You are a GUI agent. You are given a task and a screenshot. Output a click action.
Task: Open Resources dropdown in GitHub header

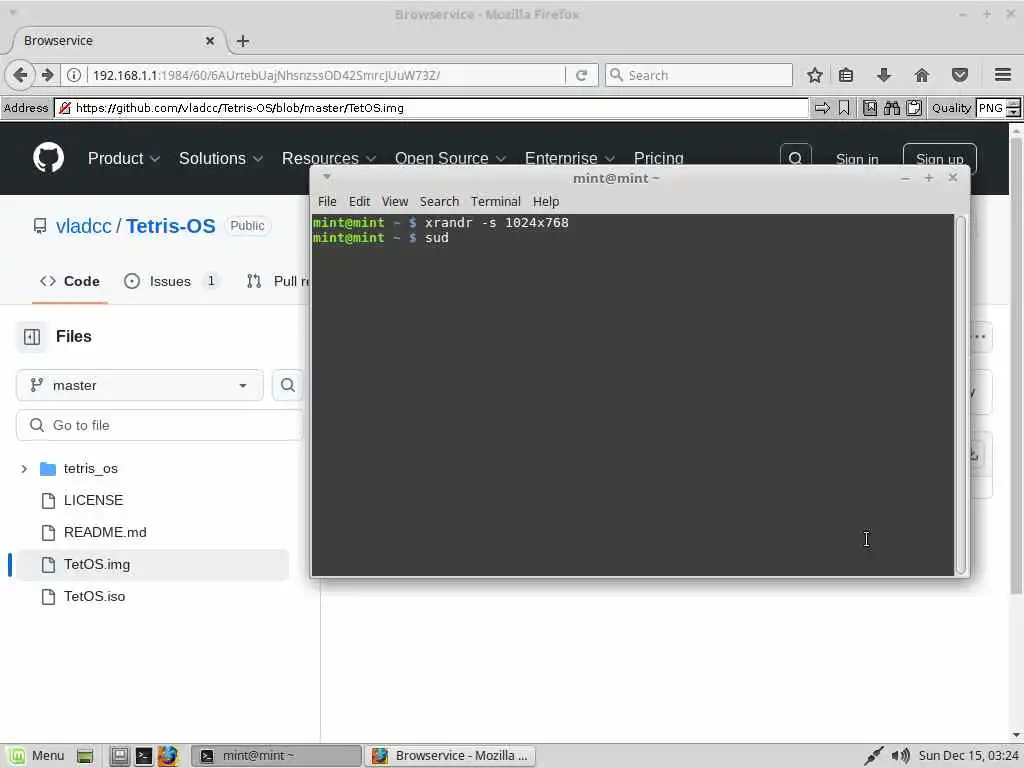[328, 159]
